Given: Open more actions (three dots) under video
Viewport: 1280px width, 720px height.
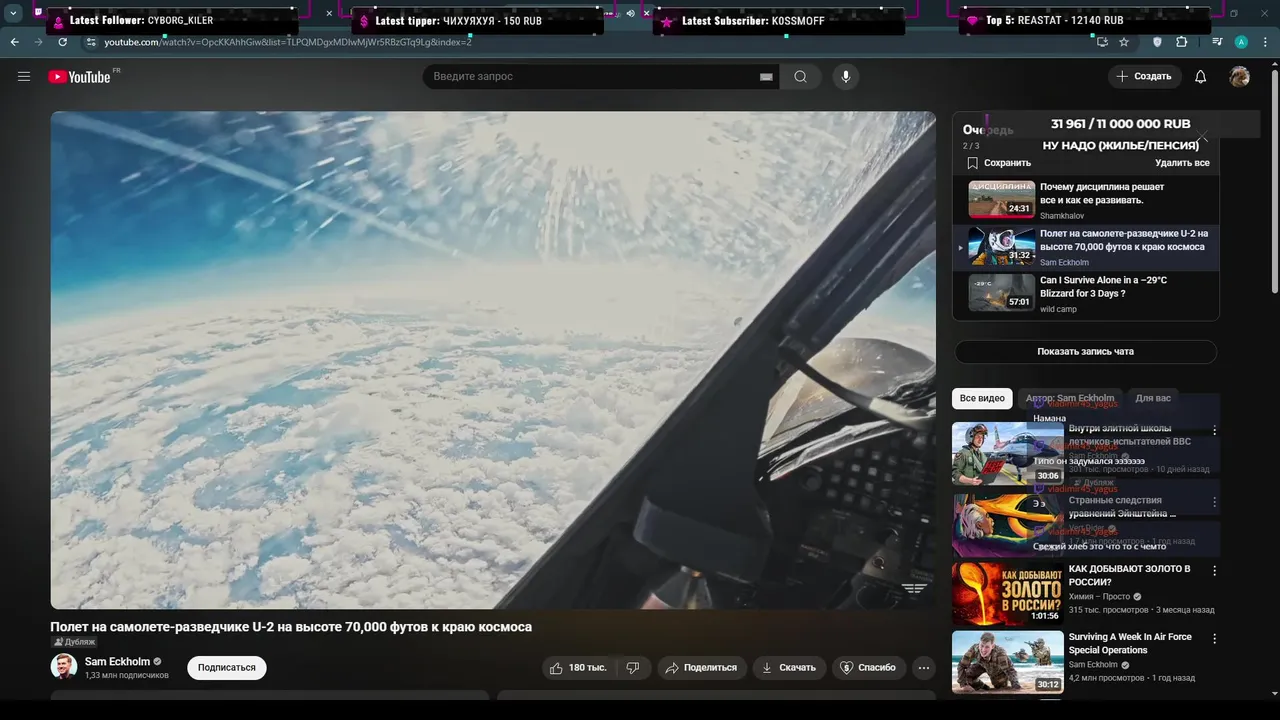Looking at the screenshot, I should click(x=924, y=667).
